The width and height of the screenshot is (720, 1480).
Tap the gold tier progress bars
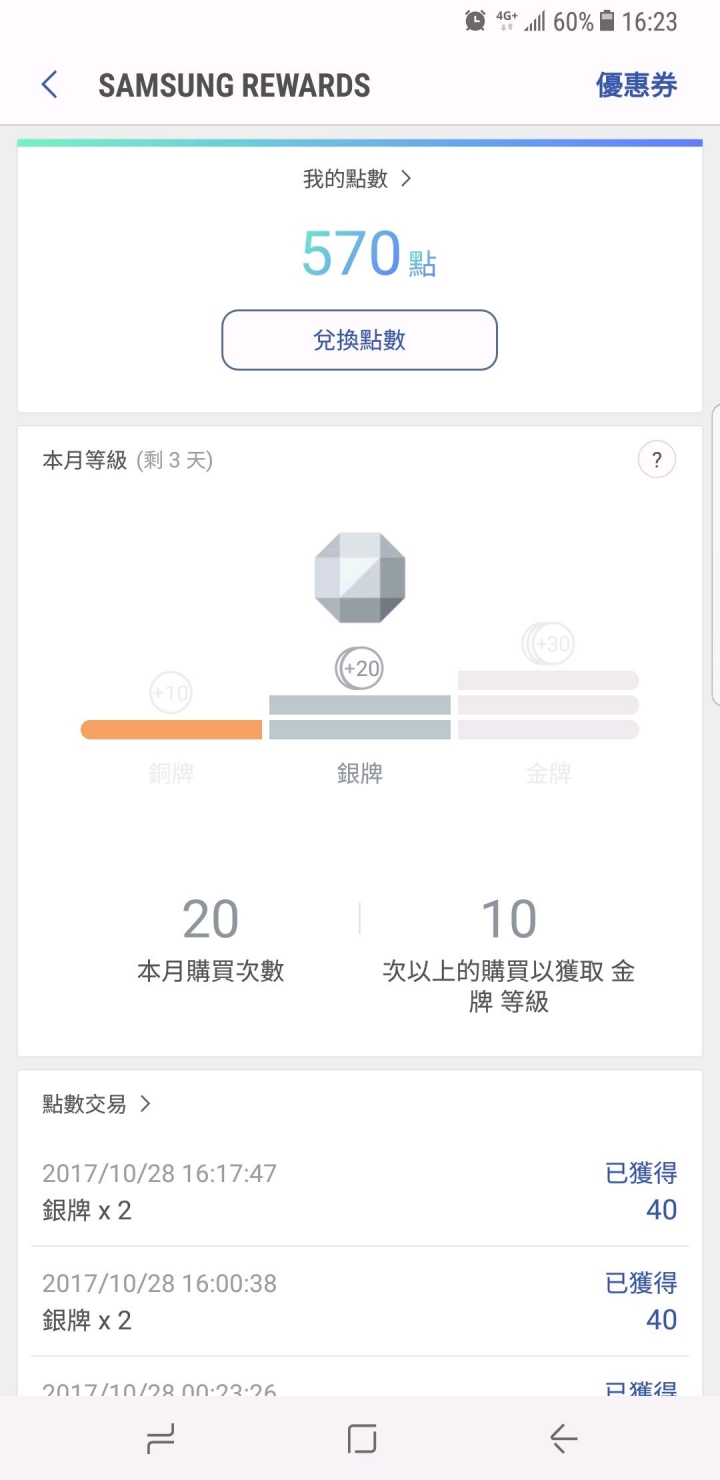pos(548,705)
